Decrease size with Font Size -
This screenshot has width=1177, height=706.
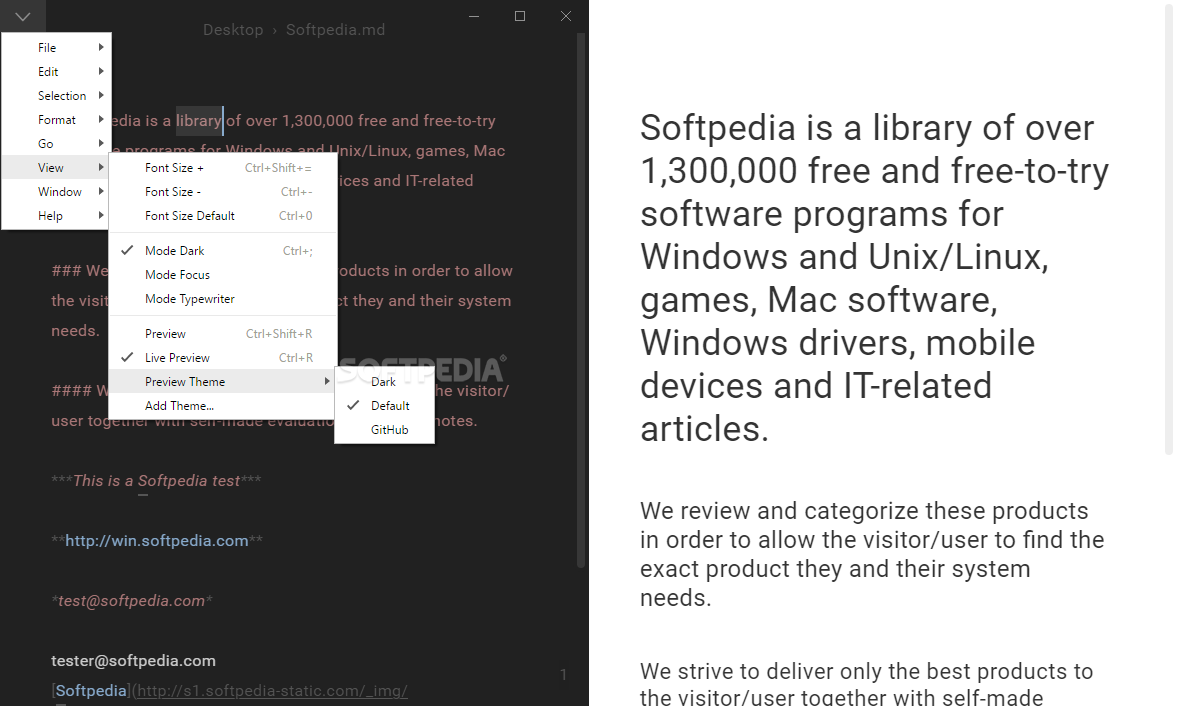point(223,191)
